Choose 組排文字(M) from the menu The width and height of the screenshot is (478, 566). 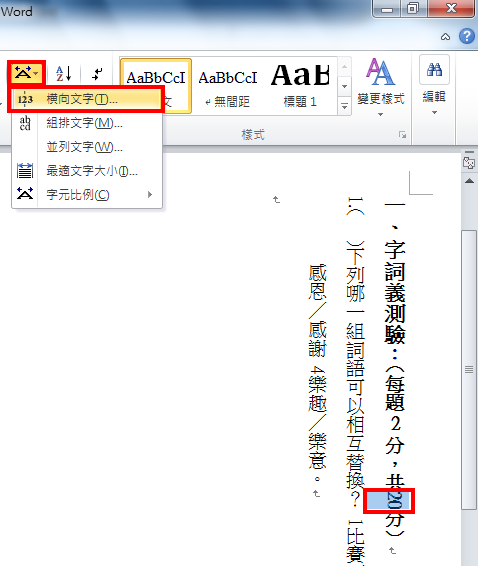(x=87, y=123)
